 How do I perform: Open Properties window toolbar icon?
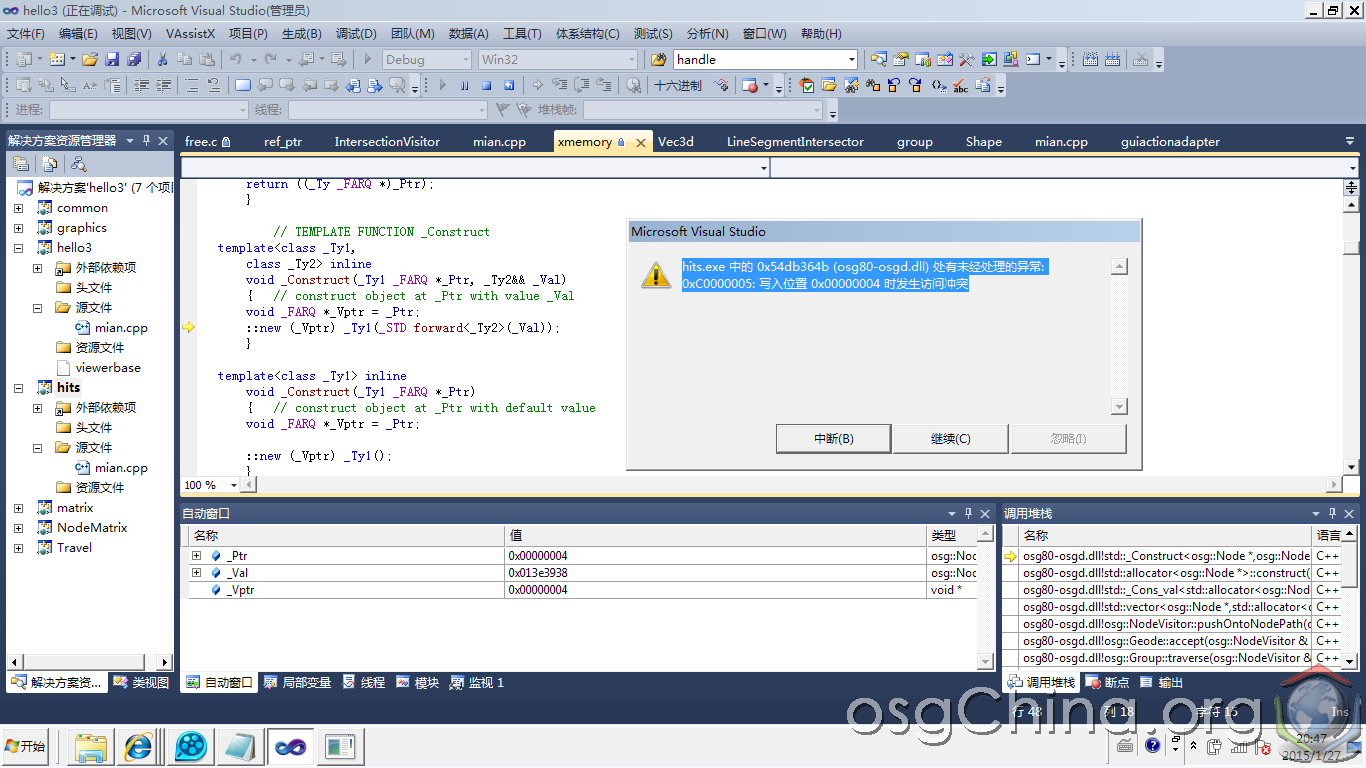tap(901, 60)
